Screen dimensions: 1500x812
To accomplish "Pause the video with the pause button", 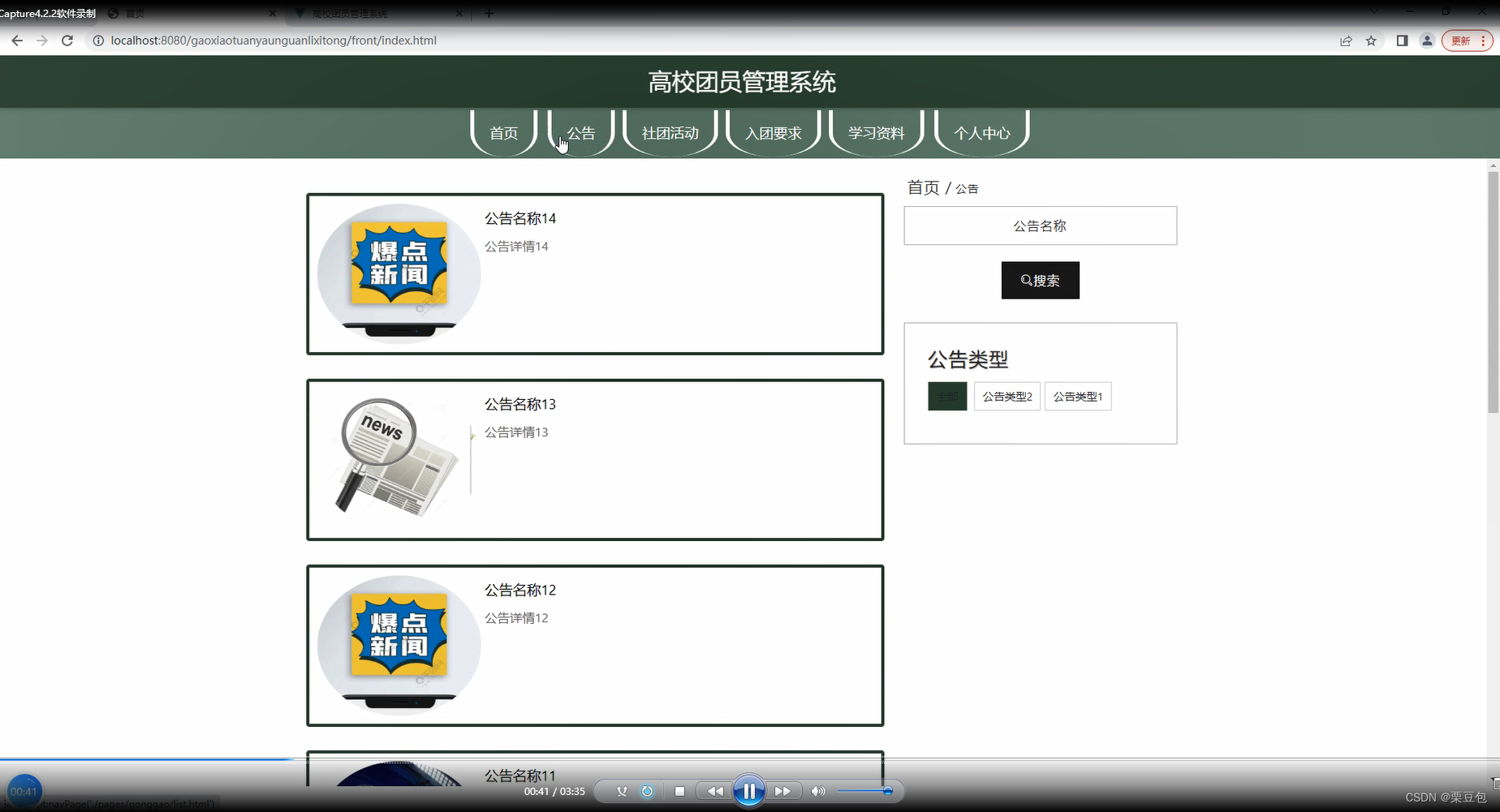I will [749, 791].
